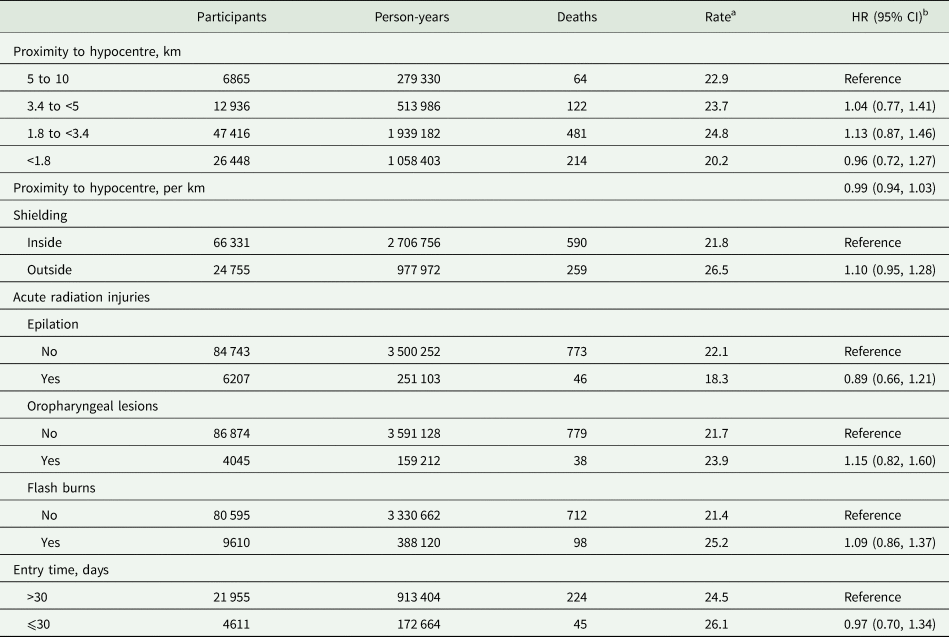Click the Participants column header
The height and width of the screenshot is (637, 949).
230,19
